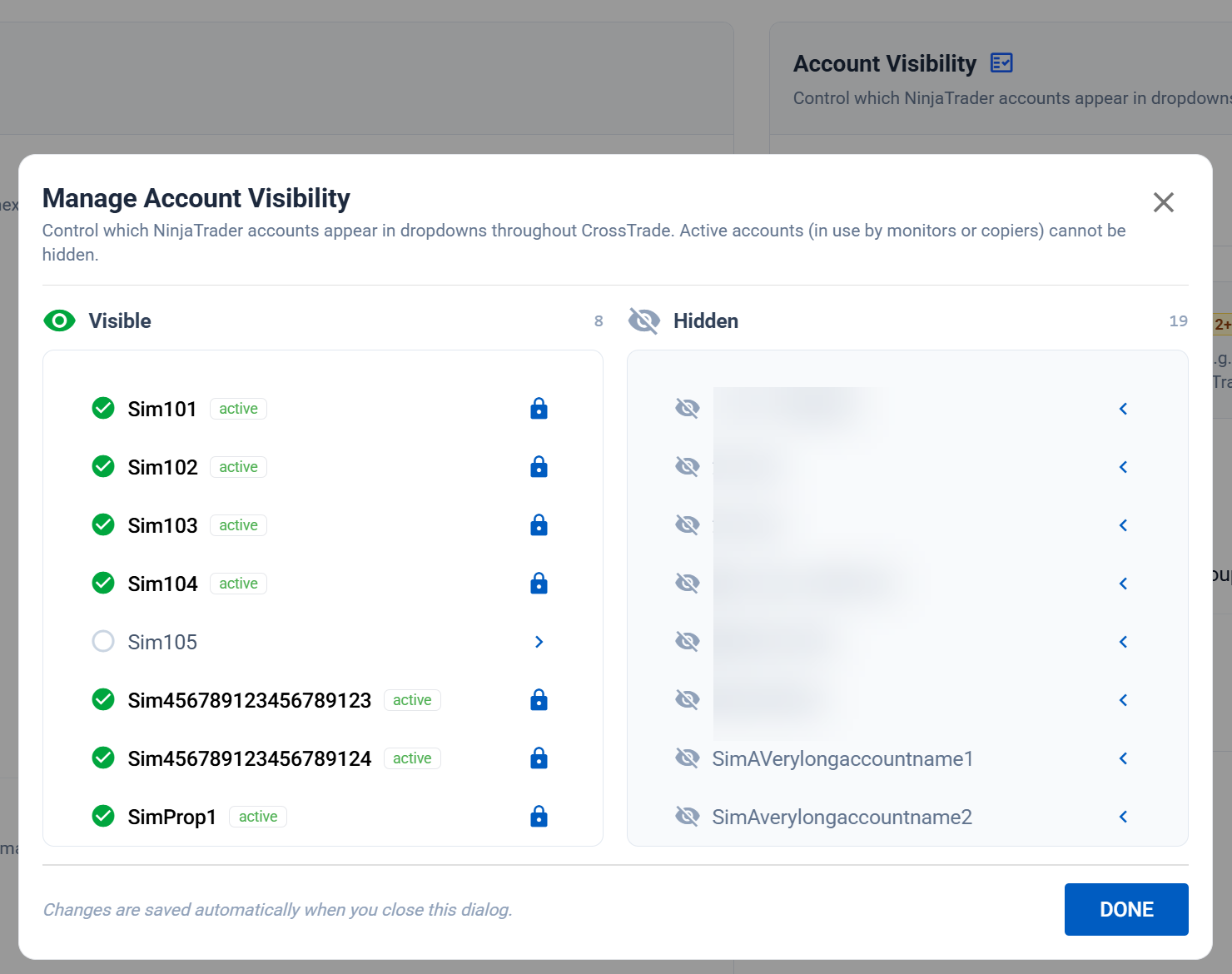The width and height of the screenshot is (1232, 974).
Task: Click the DONE button
Action: [x=1126, y=909]
